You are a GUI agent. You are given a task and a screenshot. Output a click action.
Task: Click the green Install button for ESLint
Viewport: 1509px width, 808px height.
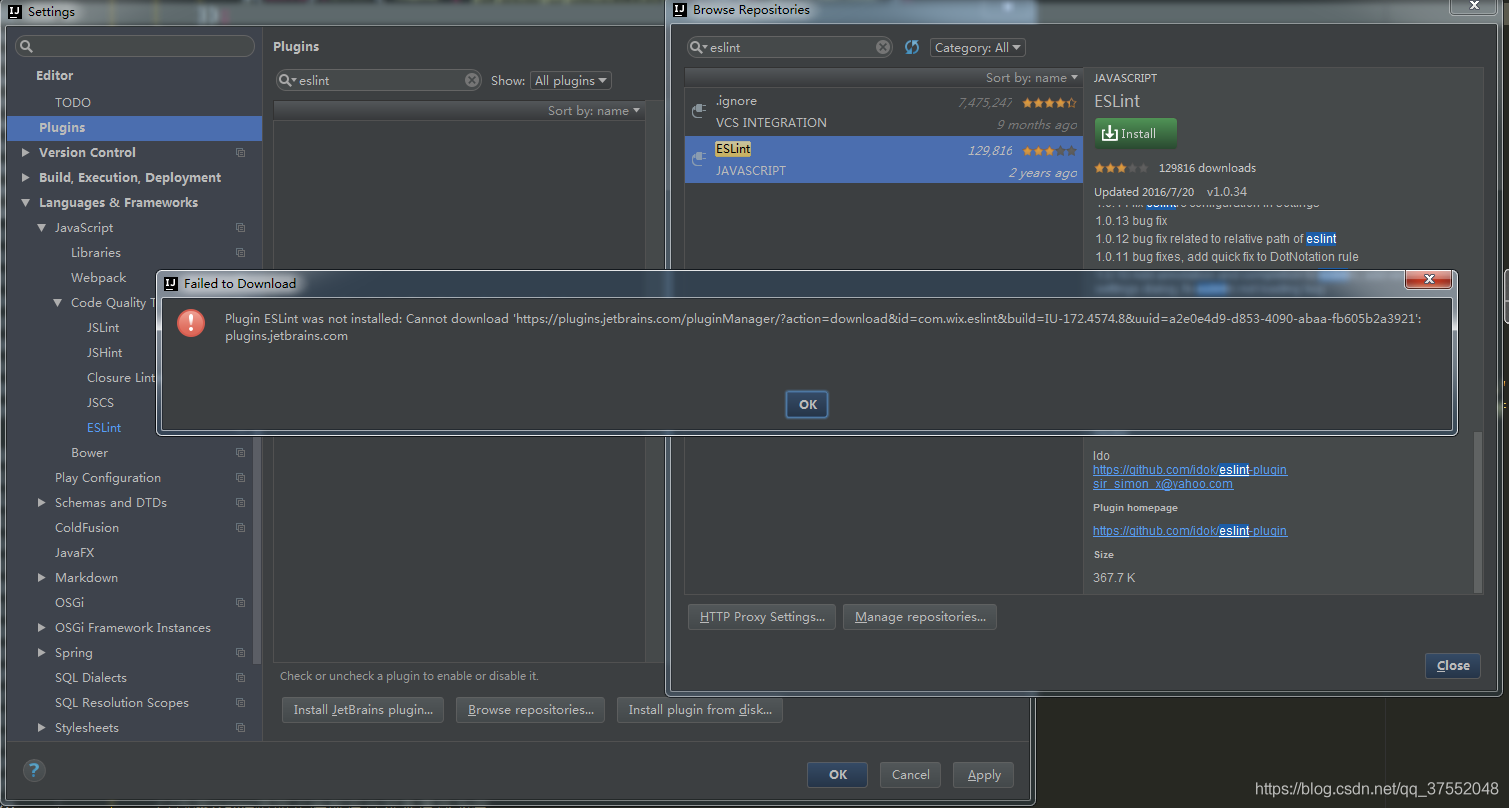(x=1135, y=133)
